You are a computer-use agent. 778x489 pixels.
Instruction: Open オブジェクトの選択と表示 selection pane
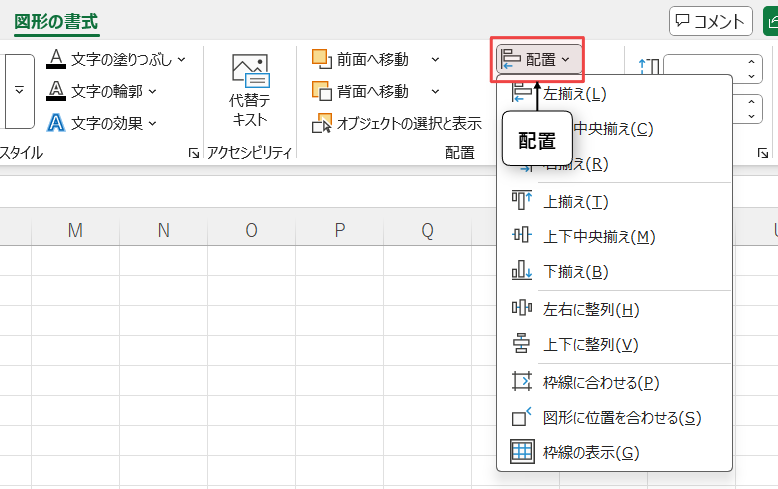[x=397, y=124]
